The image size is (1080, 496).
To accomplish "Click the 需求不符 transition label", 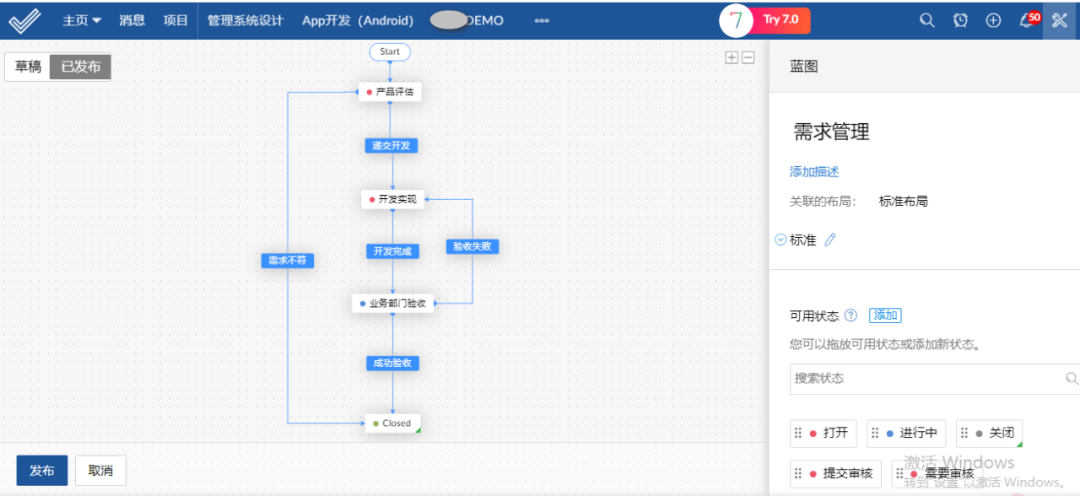I will coord(288,260).
